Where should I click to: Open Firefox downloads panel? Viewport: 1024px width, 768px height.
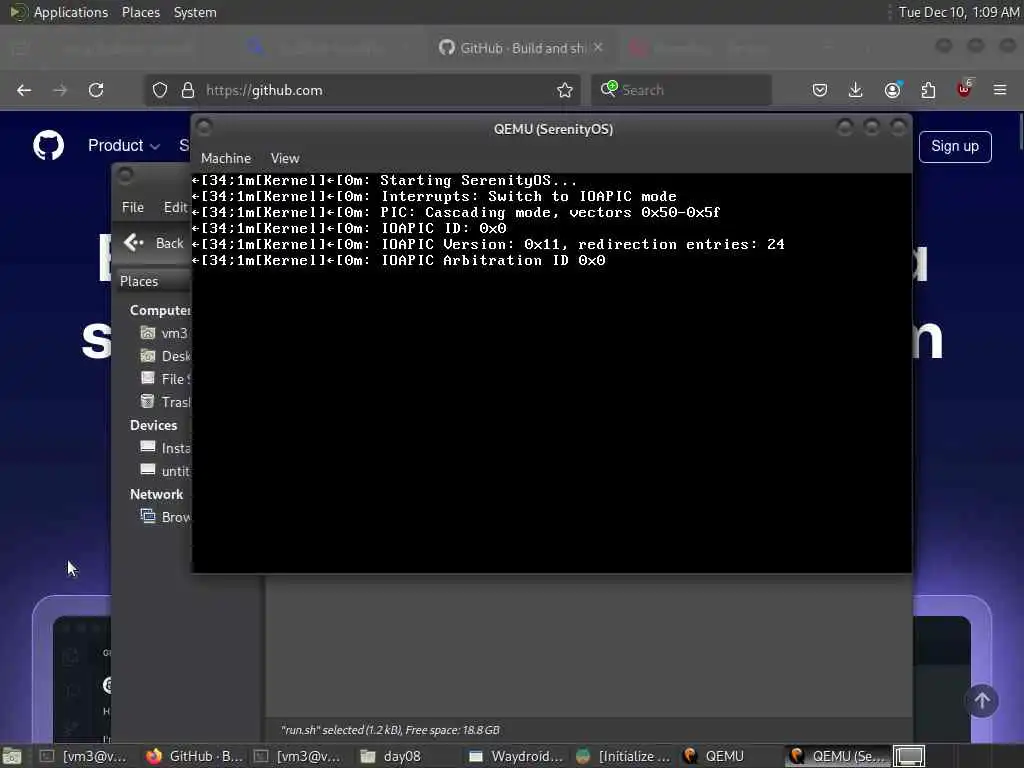point(856,90)
